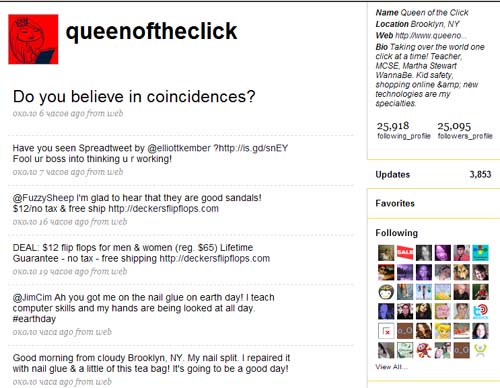Click the broken image avatar with red X
This screenshot has height=388, width=500.
point(386,331)
